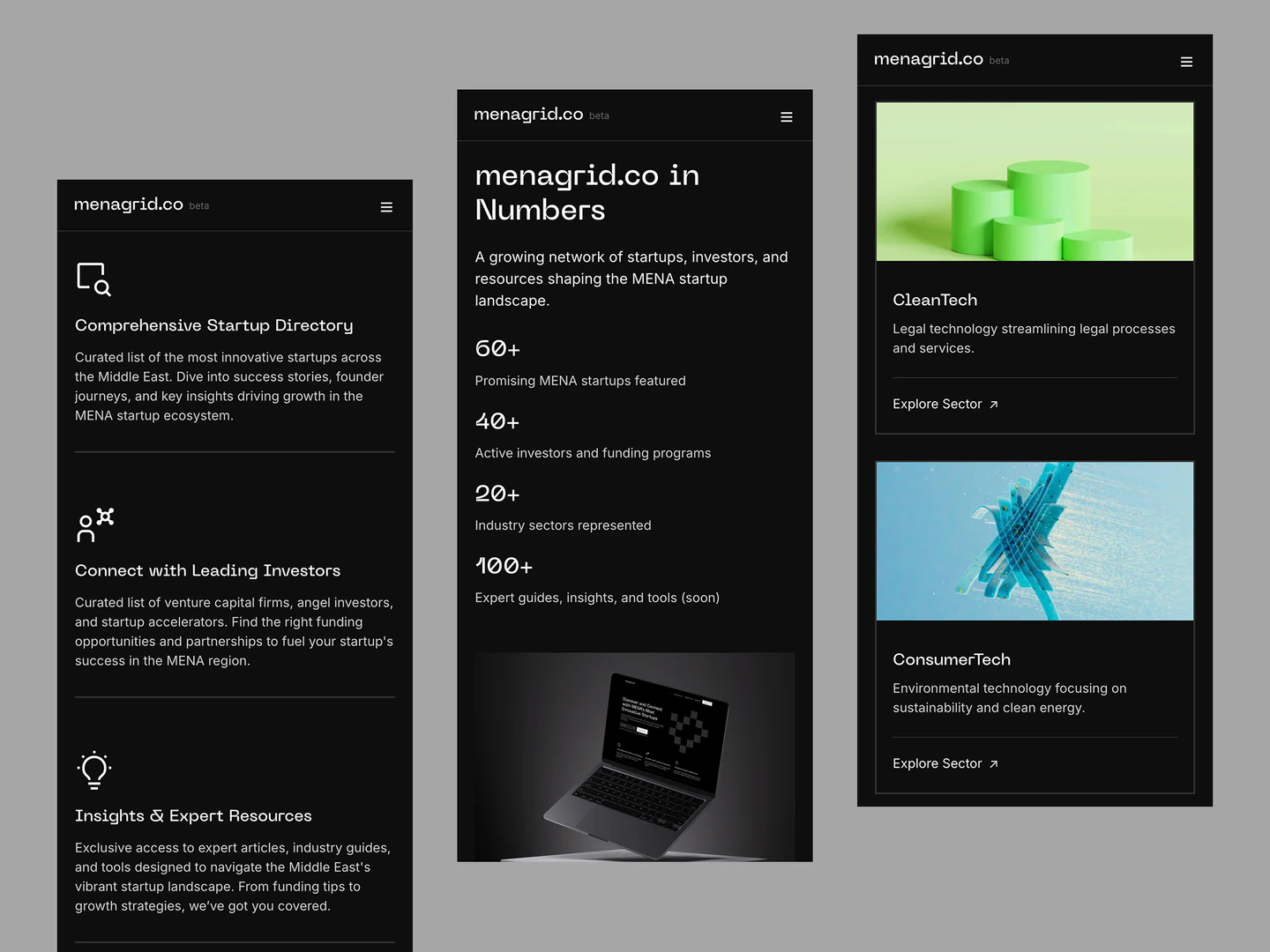Click the menagrid.co logo in middle screen
Viewport: 1270px width, 952px height.
(x=528, y=115)
